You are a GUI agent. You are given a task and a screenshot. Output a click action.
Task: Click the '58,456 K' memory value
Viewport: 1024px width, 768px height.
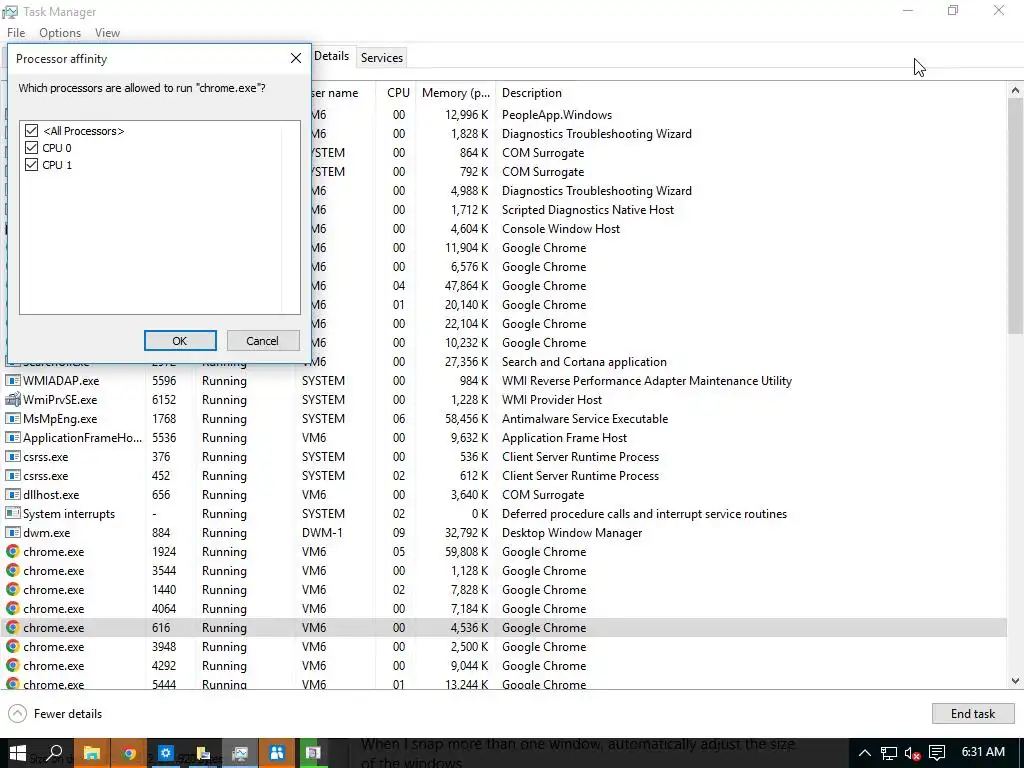(x=466, y=419)
